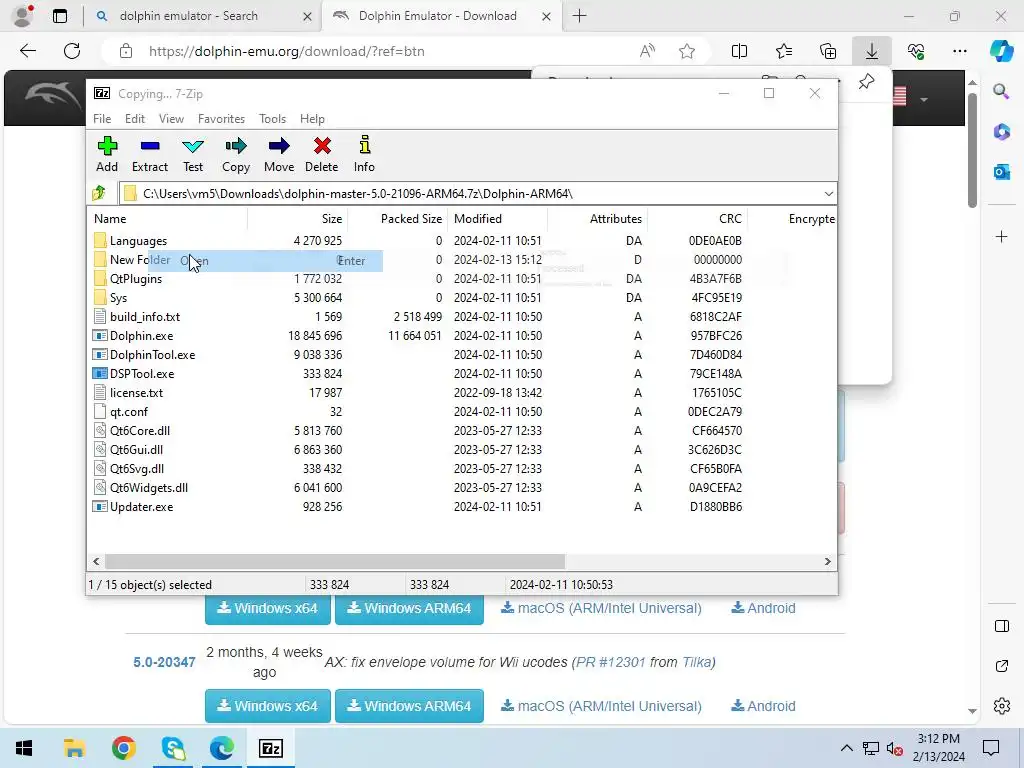Click the Add toolbar icon in 7-Zip
Viewport: 1024px width, 768px height.
click(107, 154)
